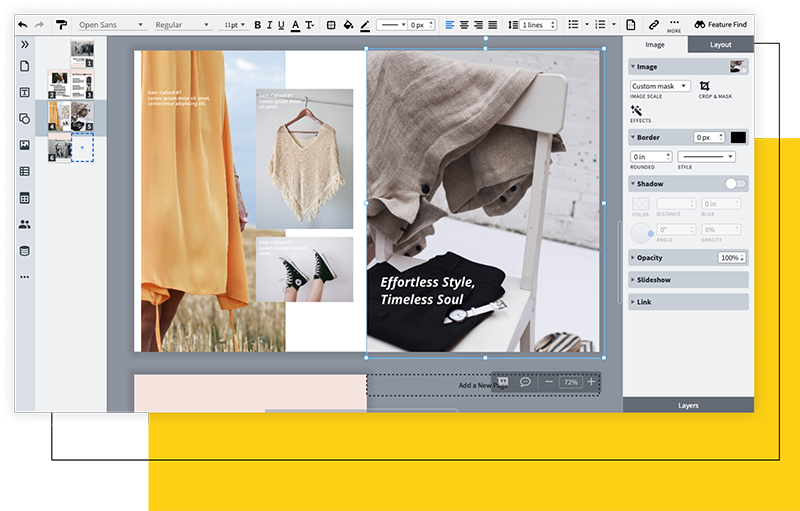Click the table borders grid icon
Screen dimensions: 800x511
[x=331, y=25]
